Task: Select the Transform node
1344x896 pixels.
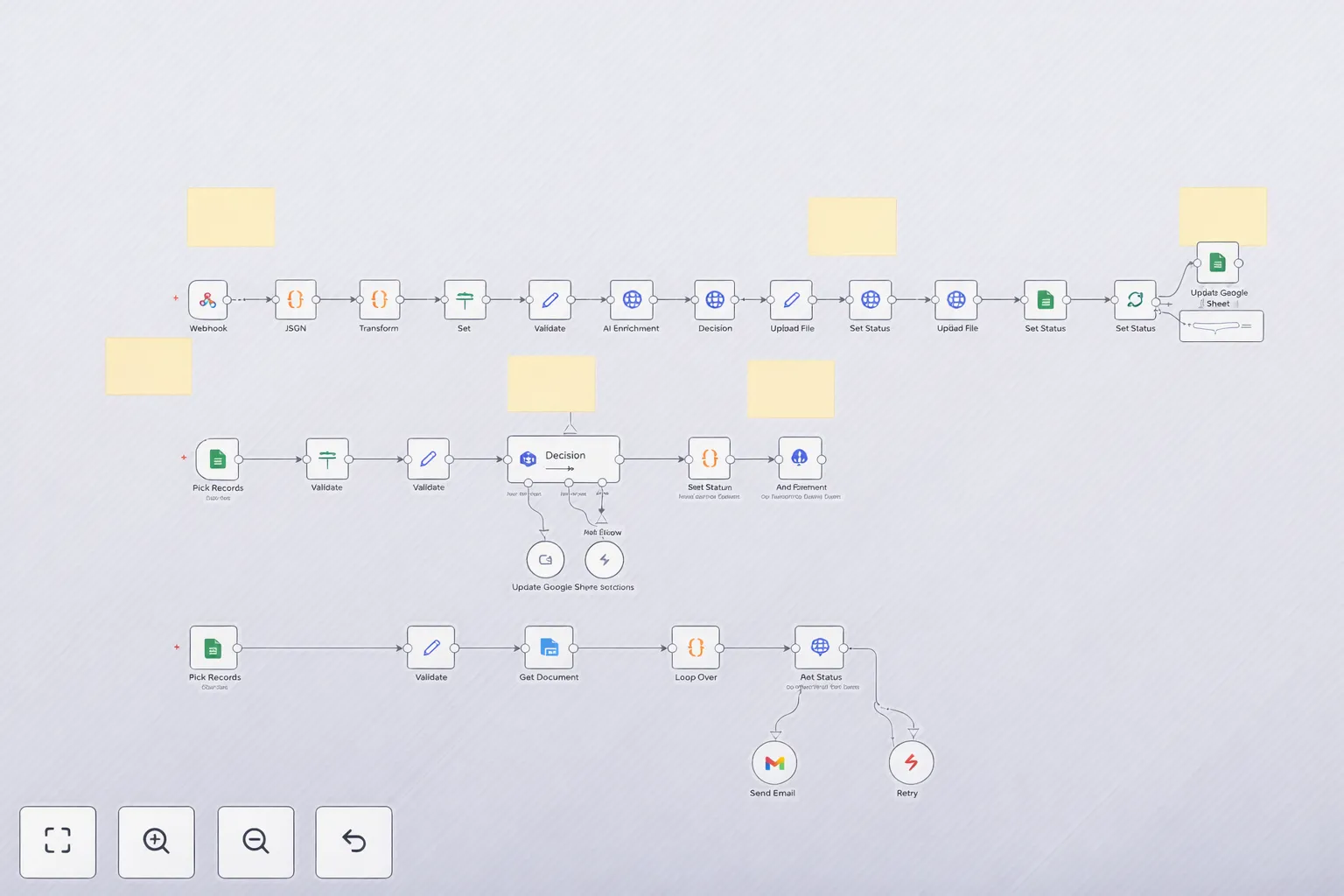Action: 380,299
